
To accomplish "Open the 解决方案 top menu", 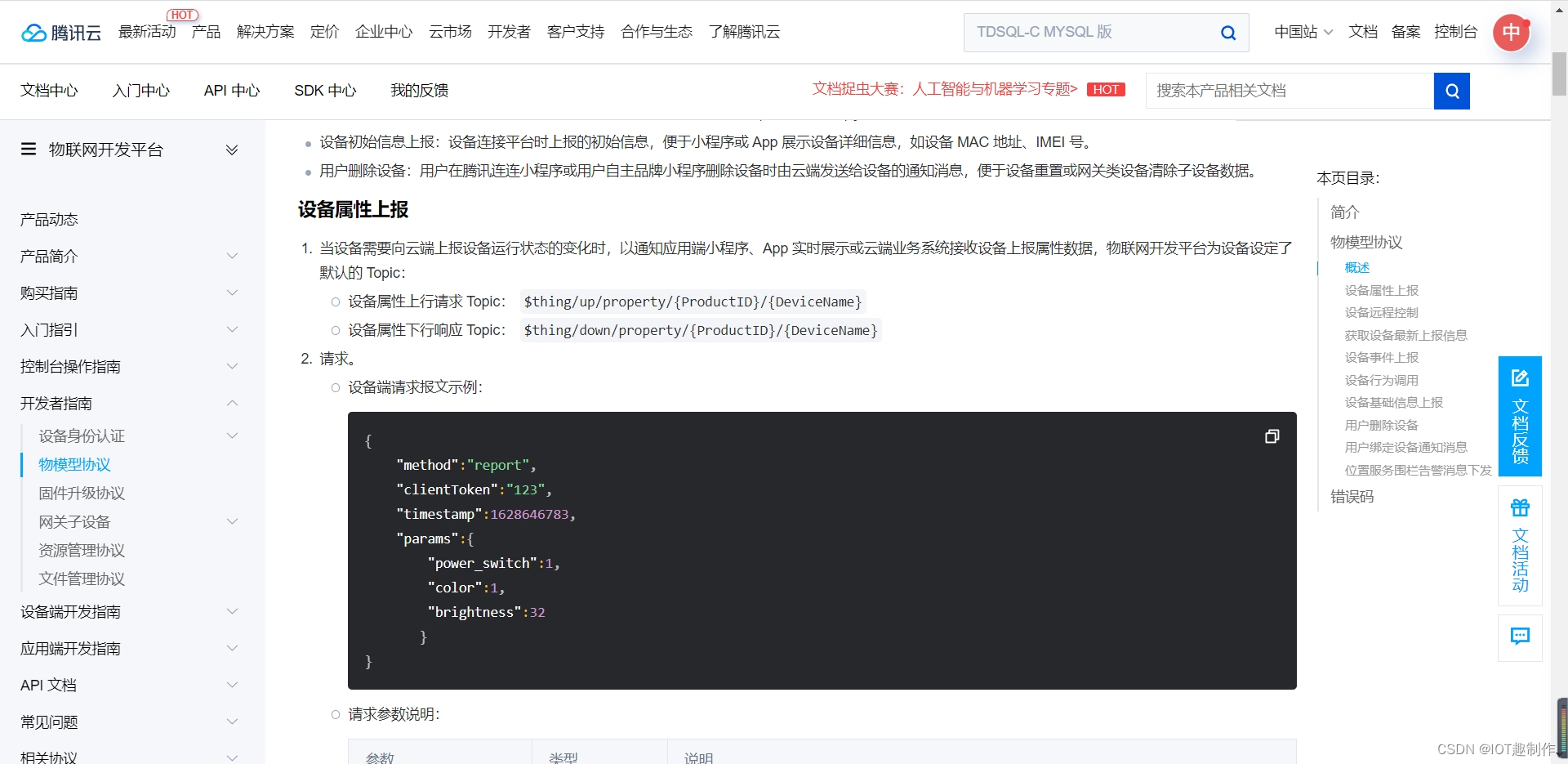I will [x=265, y=32].
